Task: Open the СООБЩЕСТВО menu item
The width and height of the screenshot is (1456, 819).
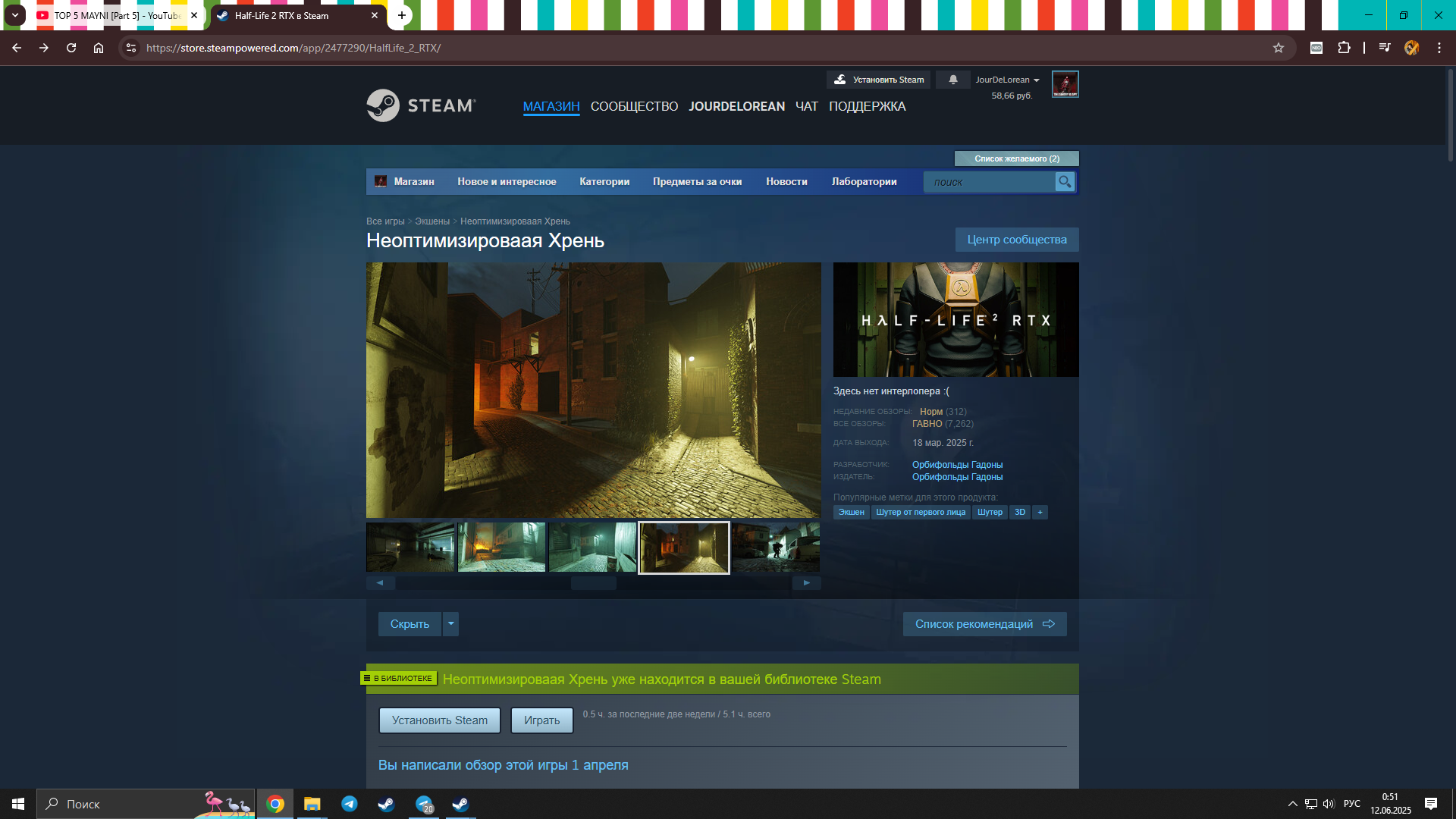Action: (x=634, y=107)
